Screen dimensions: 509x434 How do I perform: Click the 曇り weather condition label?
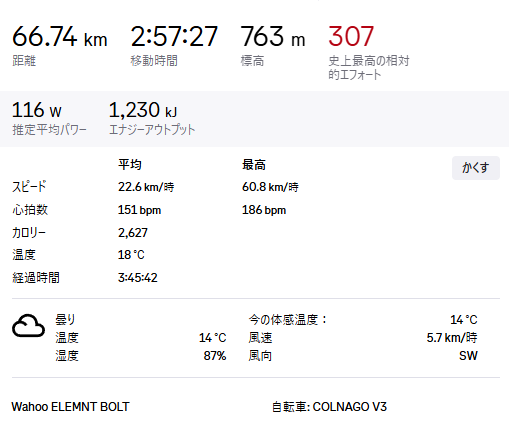(65, 319)
